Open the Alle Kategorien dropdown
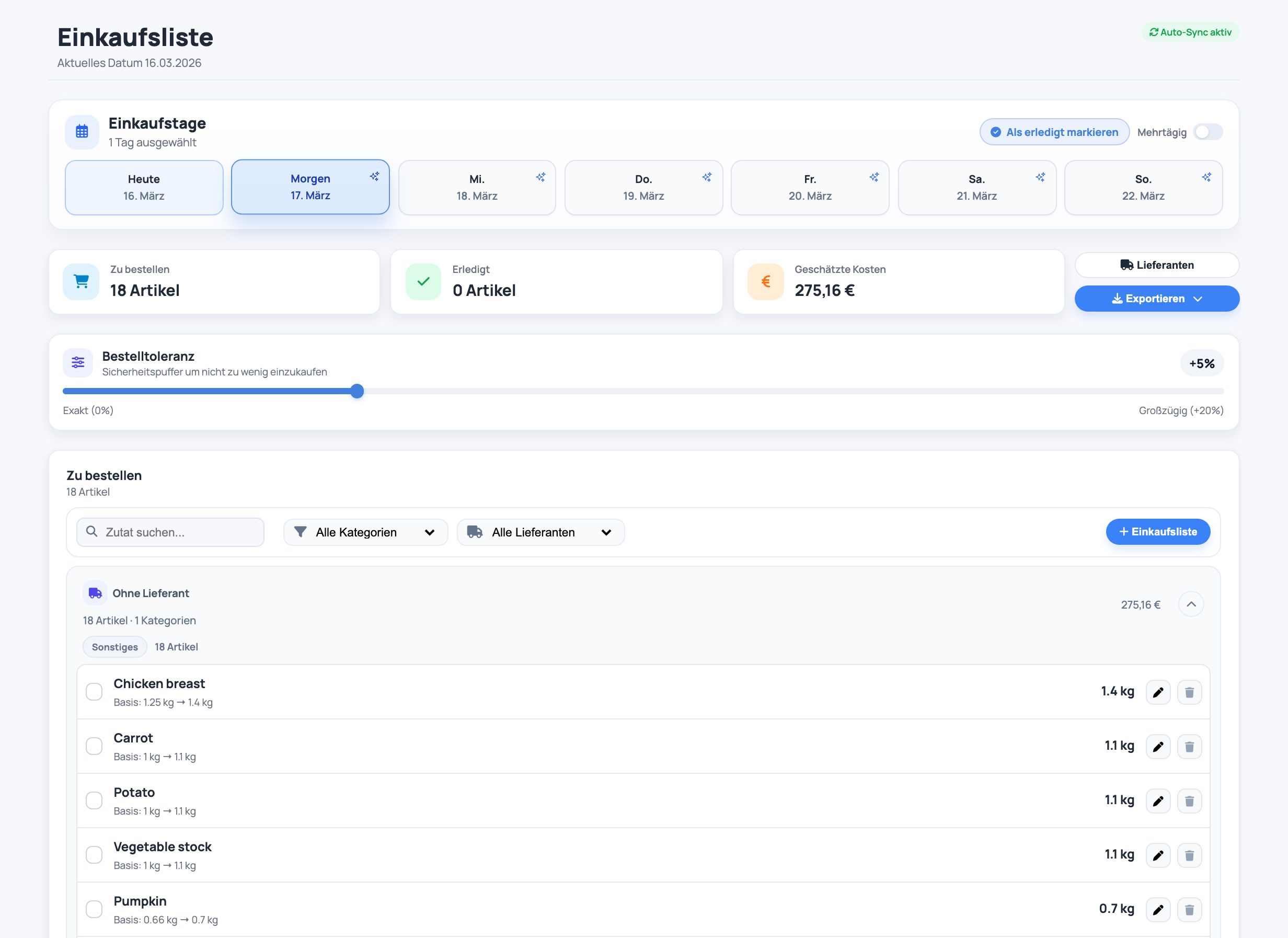 tap(365, 532)
